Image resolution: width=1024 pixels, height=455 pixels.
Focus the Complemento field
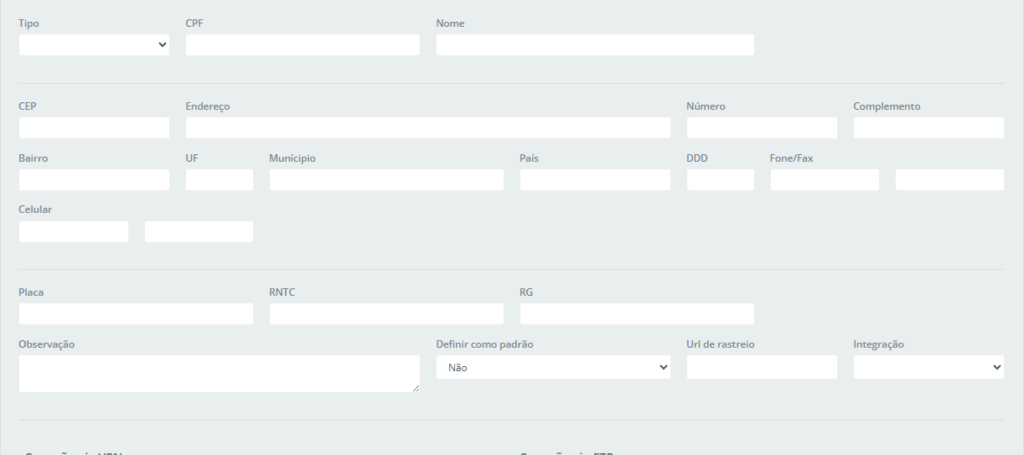[928, 128]
